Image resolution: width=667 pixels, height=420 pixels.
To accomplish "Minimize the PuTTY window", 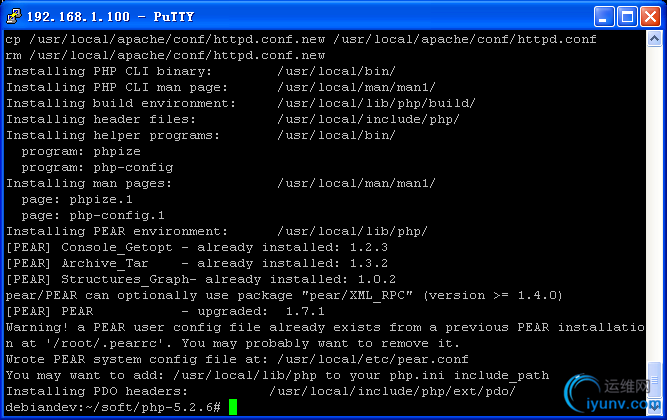I will 604,17.
